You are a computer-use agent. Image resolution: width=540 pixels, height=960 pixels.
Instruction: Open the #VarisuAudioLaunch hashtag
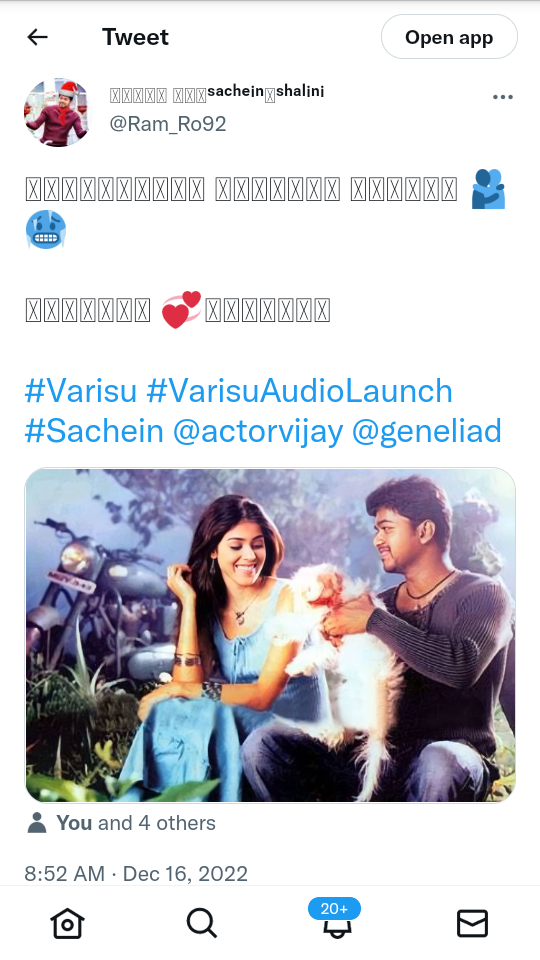point(299,391)
